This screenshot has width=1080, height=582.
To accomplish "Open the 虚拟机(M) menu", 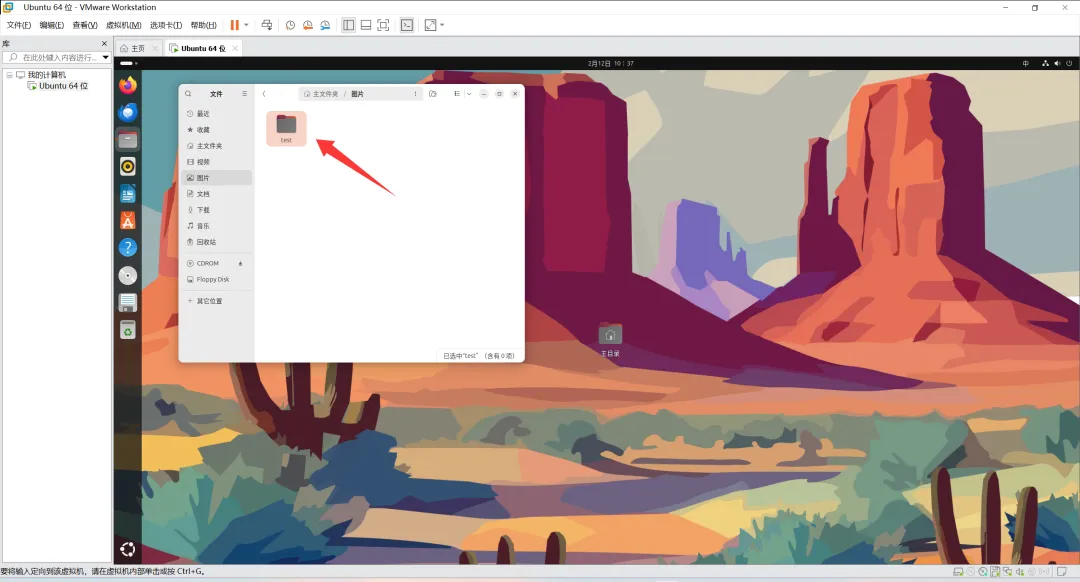I will (x=123, y=25).
